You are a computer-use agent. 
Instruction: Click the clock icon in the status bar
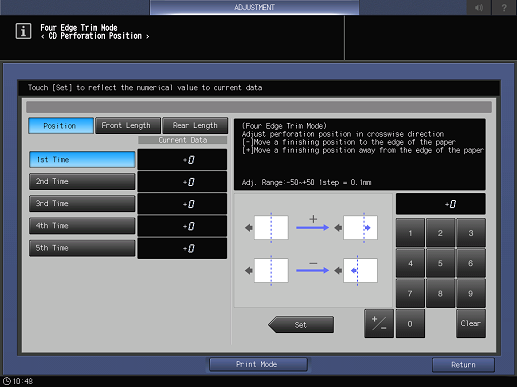click(7, 381)
